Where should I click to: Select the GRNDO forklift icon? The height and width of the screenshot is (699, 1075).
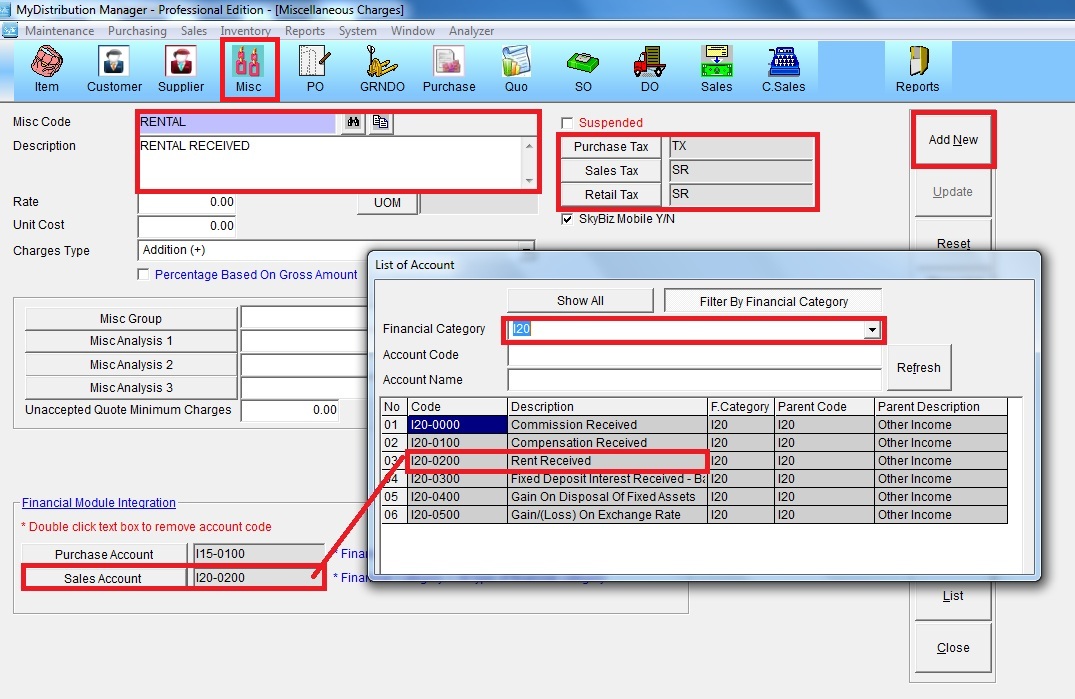tap(382, 68)
